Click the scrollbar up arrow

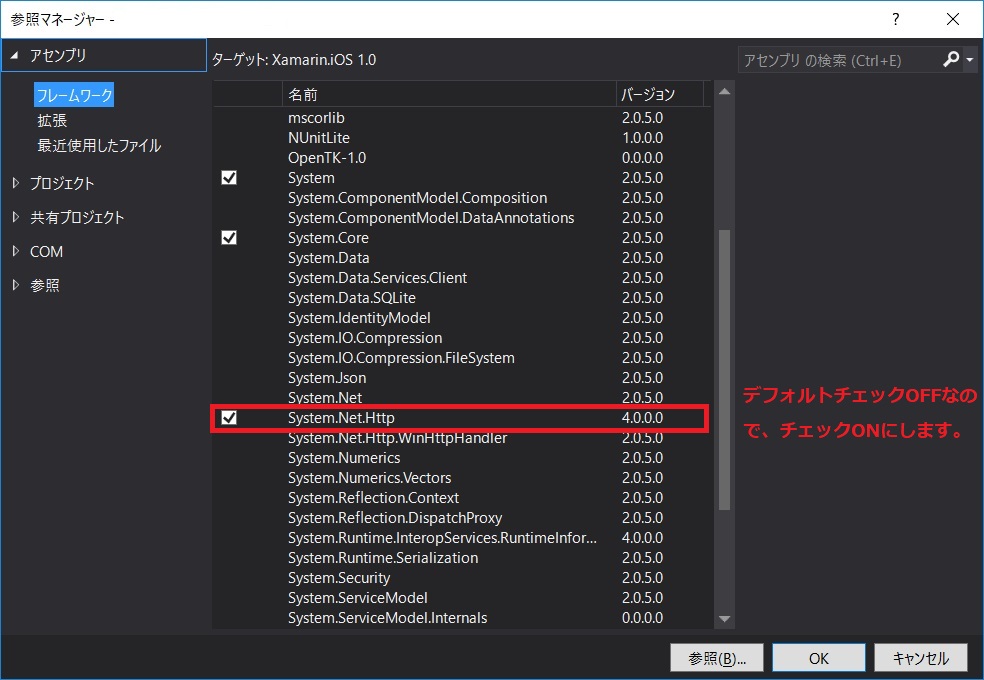[x=724, y=92]
